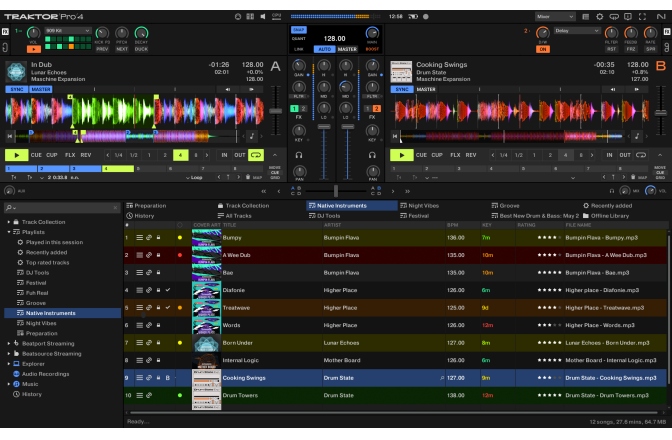This screenshot has width=672, height=440.
Task: Click the crossfader handle
Action: click(x=336, y=191)
